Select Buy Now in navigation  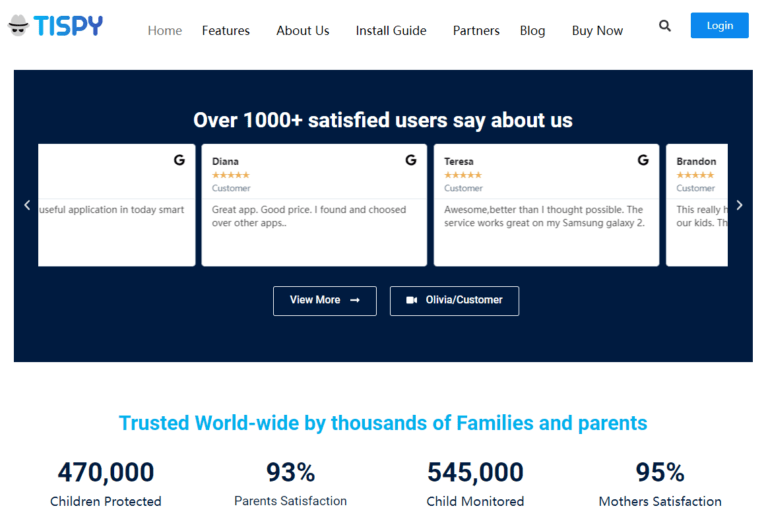[x=597, y=31]
